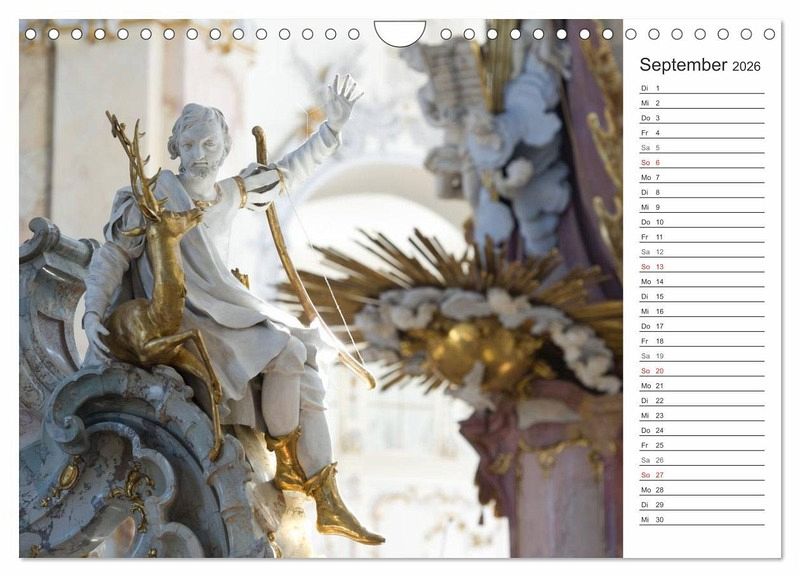This screenshot has height=577, width=800.
Task: Select the 'Mo 28' date row
Action: click(x=702, y=490)
